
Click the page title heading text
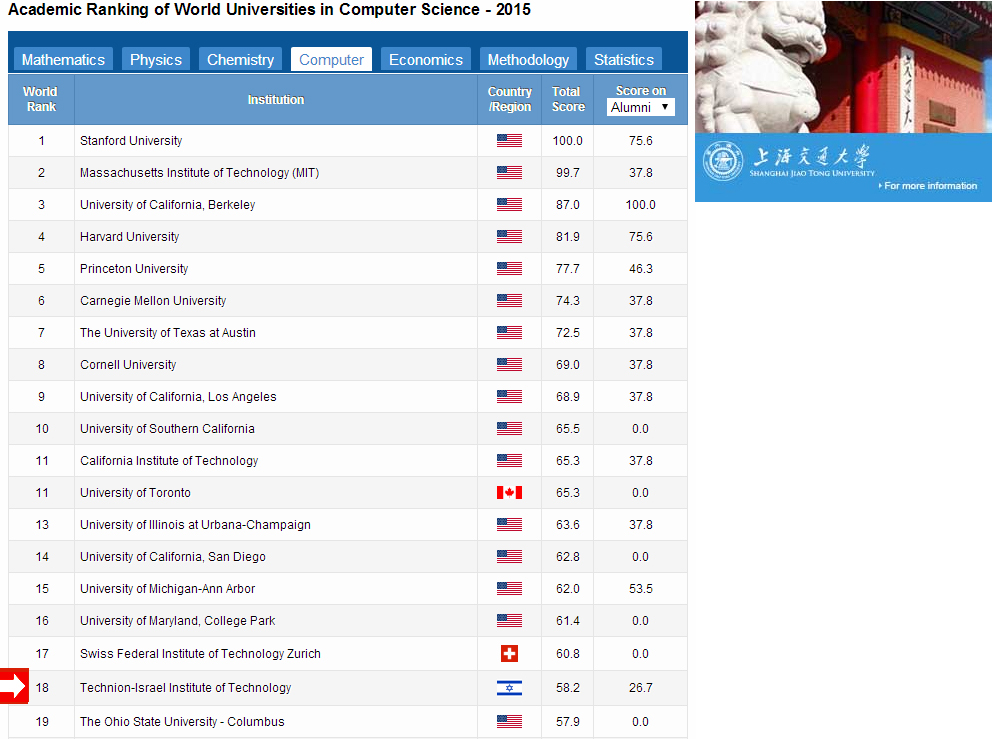[x=269, y=9]
